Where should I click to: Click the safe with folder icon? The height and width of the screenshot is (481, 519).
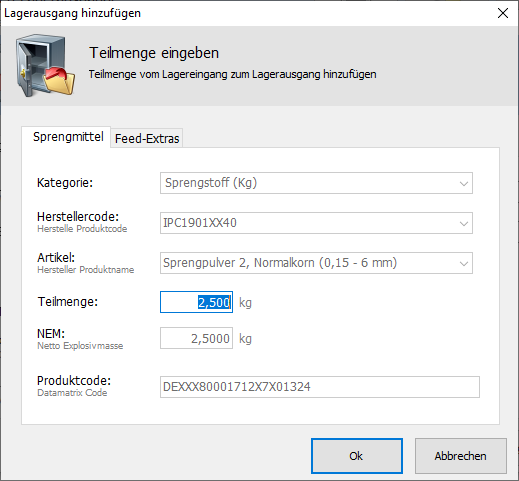point(45,65)
